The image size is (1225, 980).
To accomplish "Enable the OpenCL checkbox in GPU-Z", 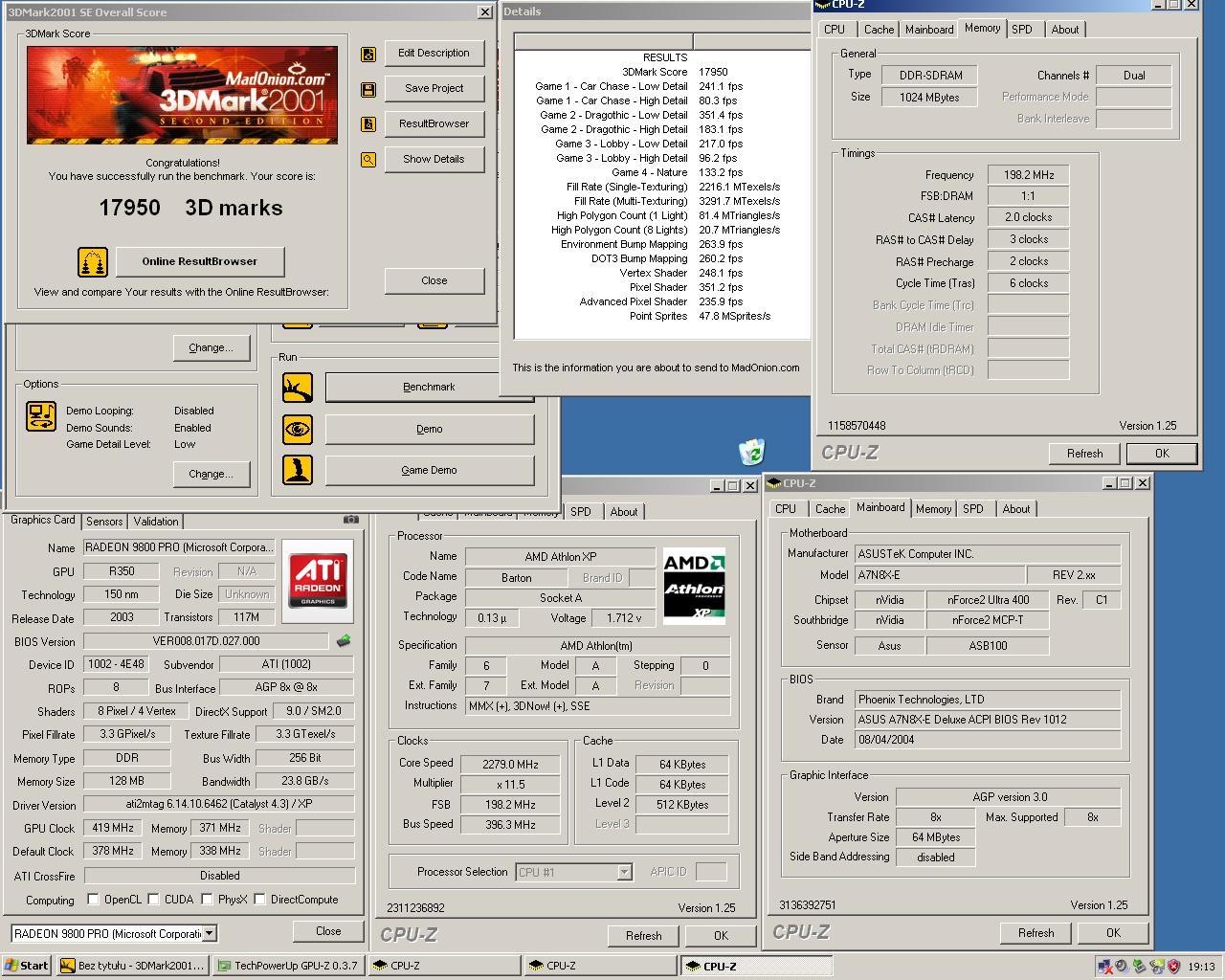I will (x=93, y=899).
